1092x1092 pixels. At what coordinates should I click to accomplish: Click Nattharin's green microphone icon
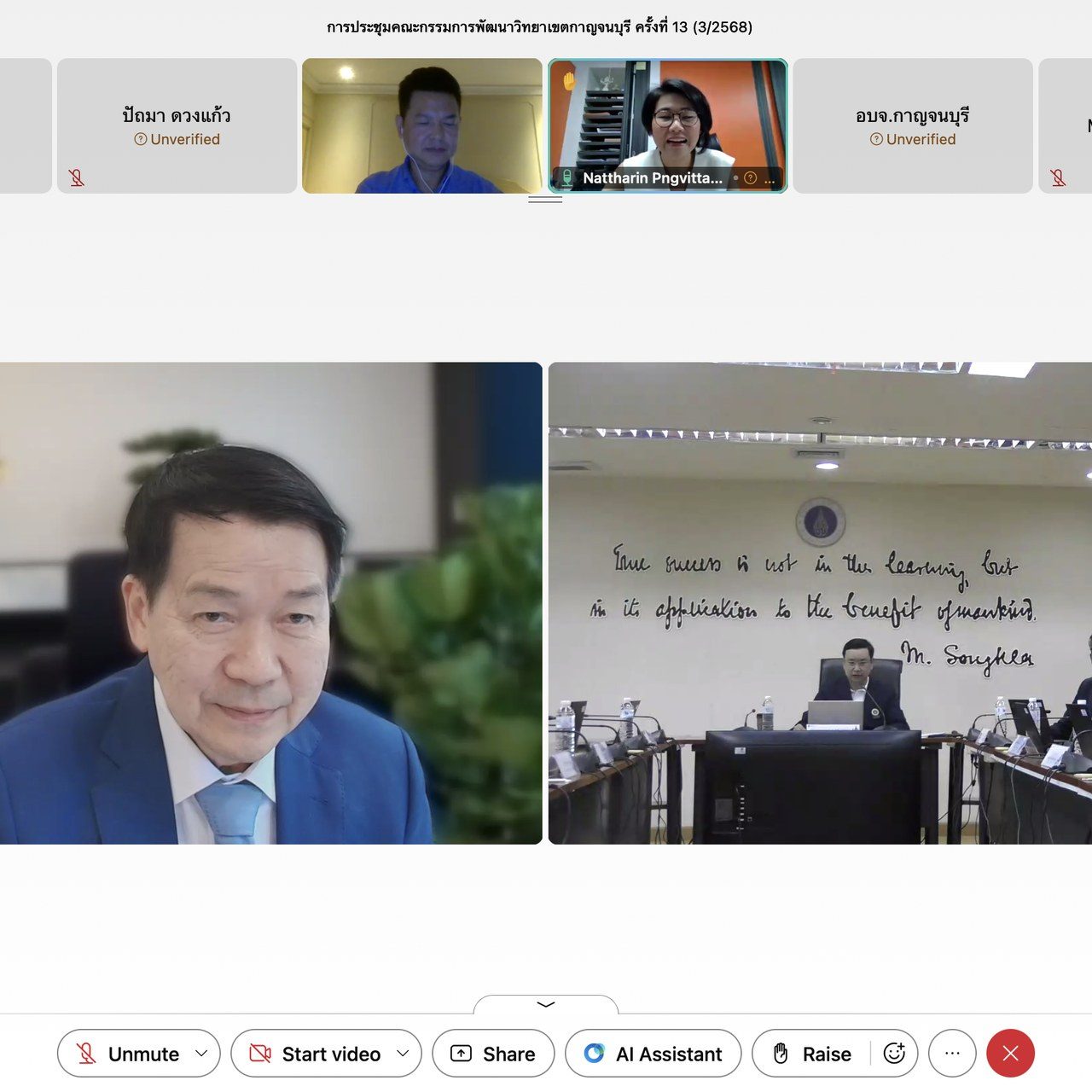(x=566, y=177)
